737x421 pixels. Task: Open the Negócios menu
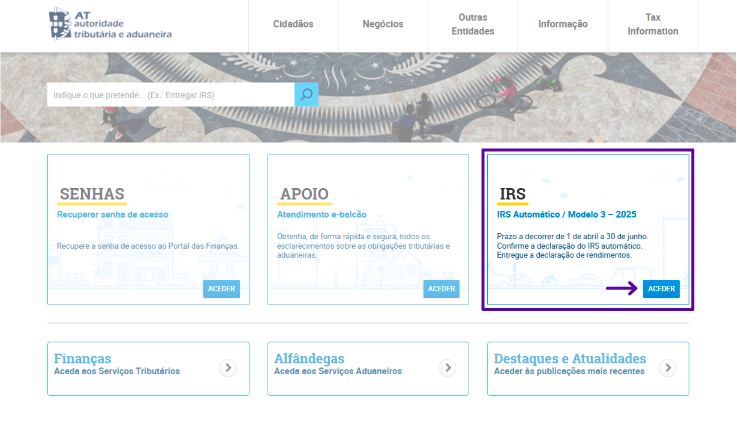point(383,24)
